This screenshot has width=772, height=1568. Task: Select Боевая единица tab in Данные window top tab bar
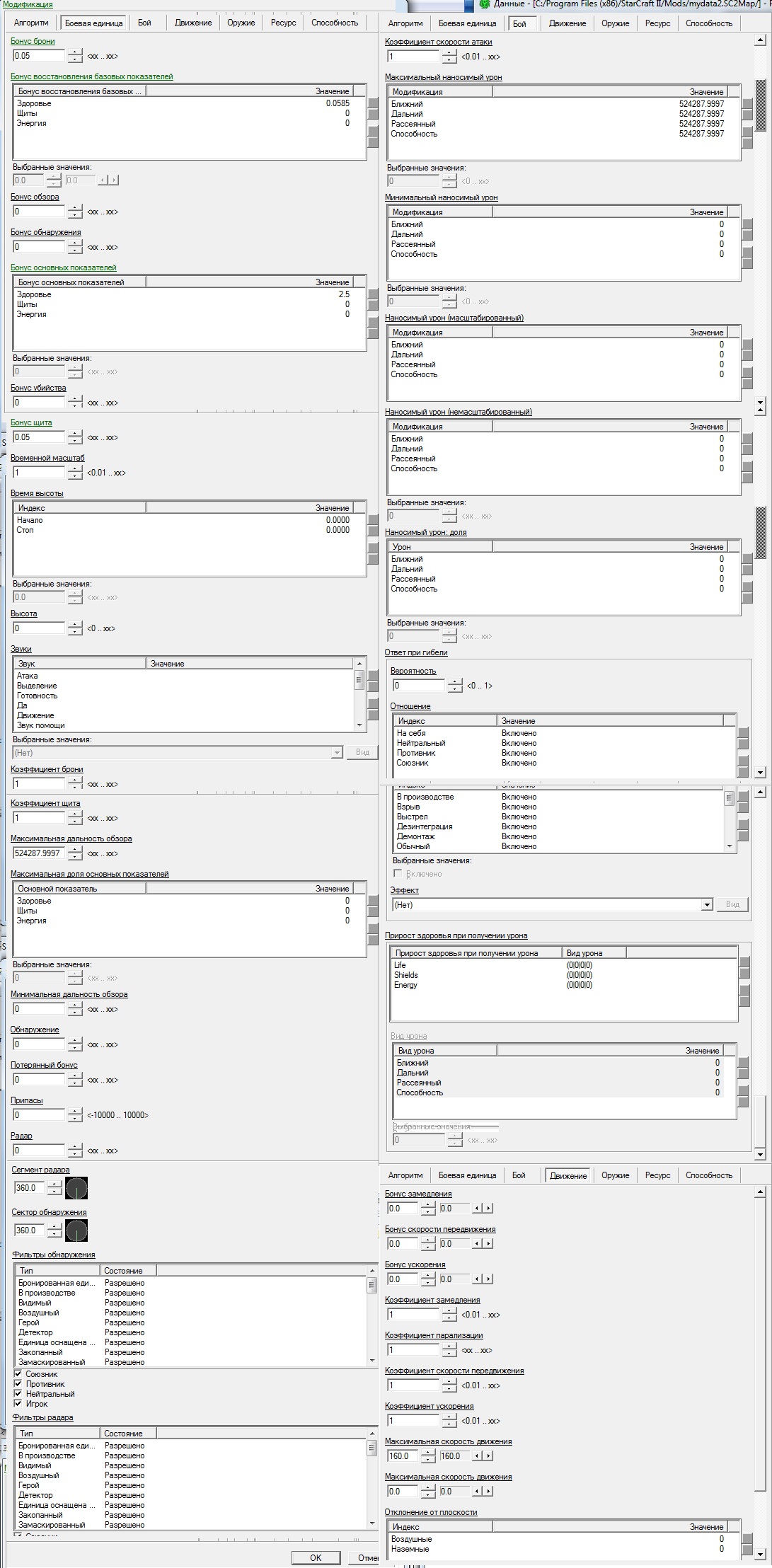pyautogui.click(x=467, y=23)
